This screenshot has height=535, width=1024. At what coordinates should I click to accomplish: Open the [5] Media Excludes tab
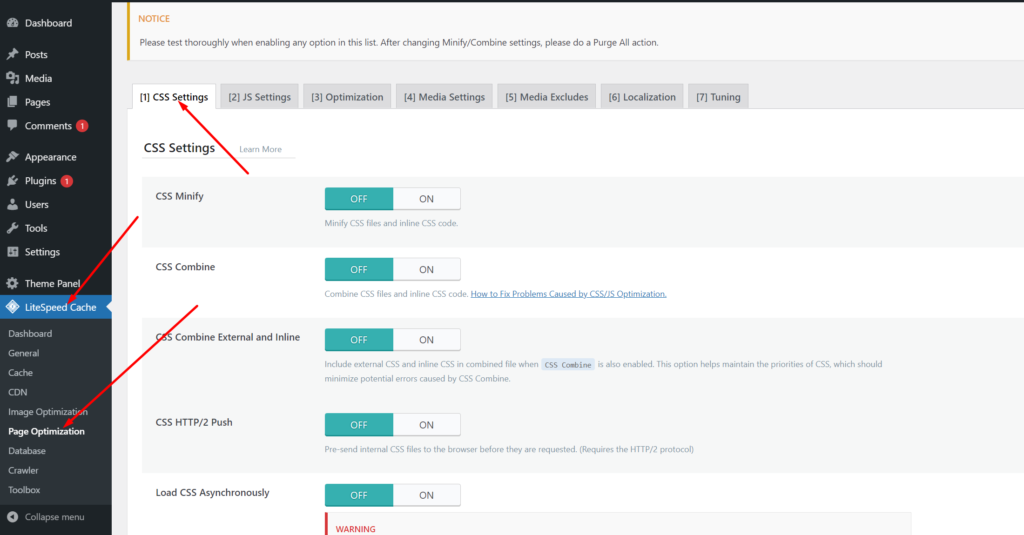547,97
